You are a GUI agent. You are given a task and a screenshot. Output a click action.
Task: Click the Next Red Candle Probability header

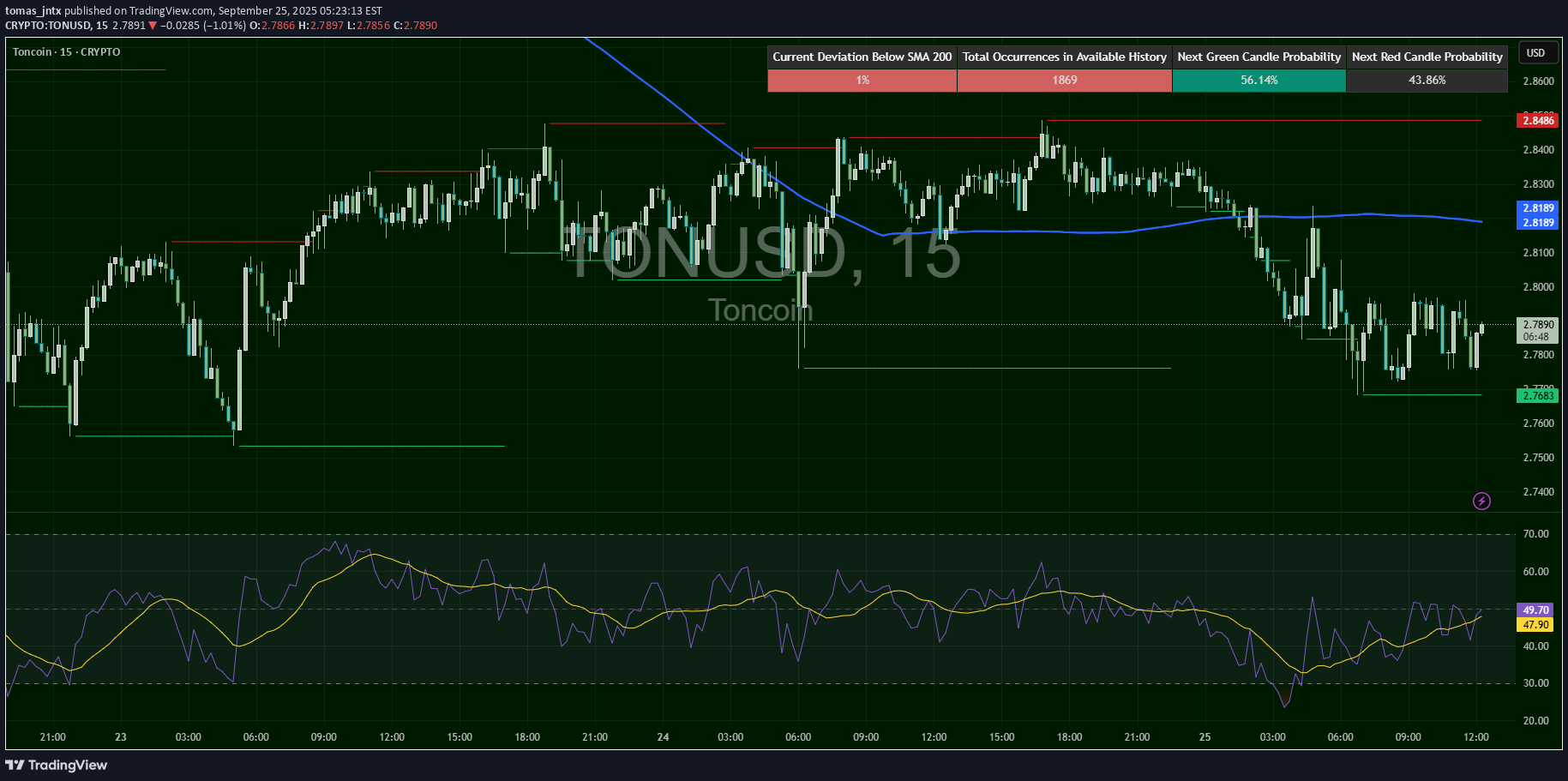pyautogui.click(x=1427, y=57)
